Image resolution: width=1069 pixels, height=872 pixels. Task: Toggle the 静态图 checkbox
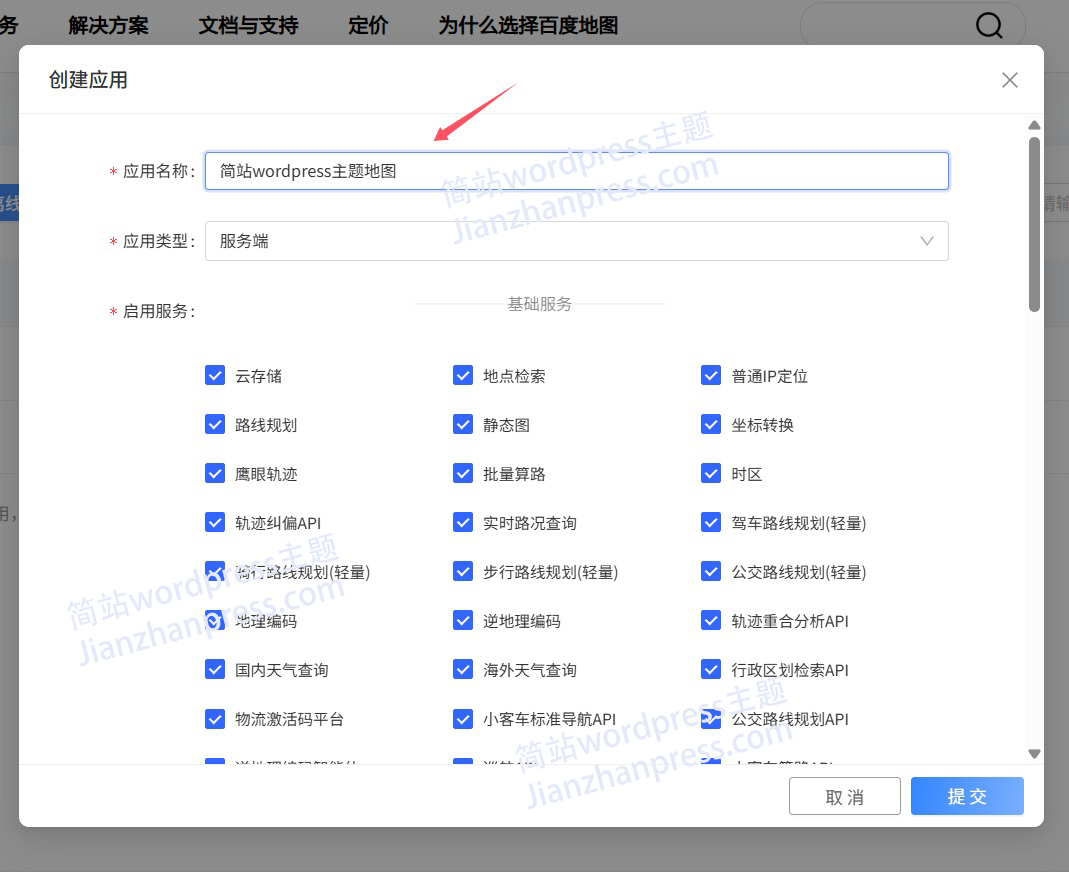pyautogui.click(x=463, y=424)
